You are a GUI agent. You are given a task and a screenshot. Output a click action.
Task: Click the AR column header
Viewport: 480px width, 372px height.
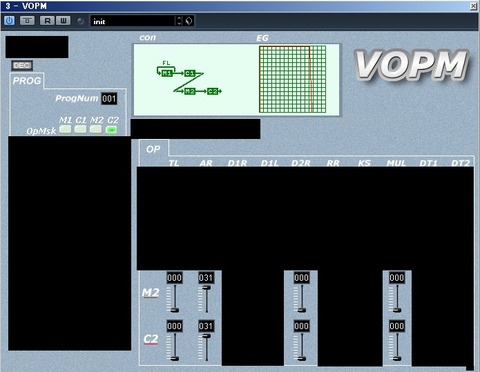click(206, 163)
